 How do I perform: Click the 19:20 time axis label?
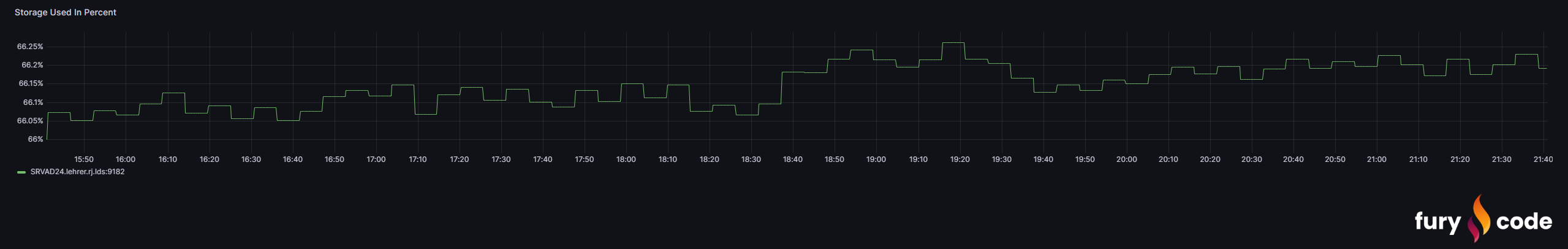tap(960, 159)
